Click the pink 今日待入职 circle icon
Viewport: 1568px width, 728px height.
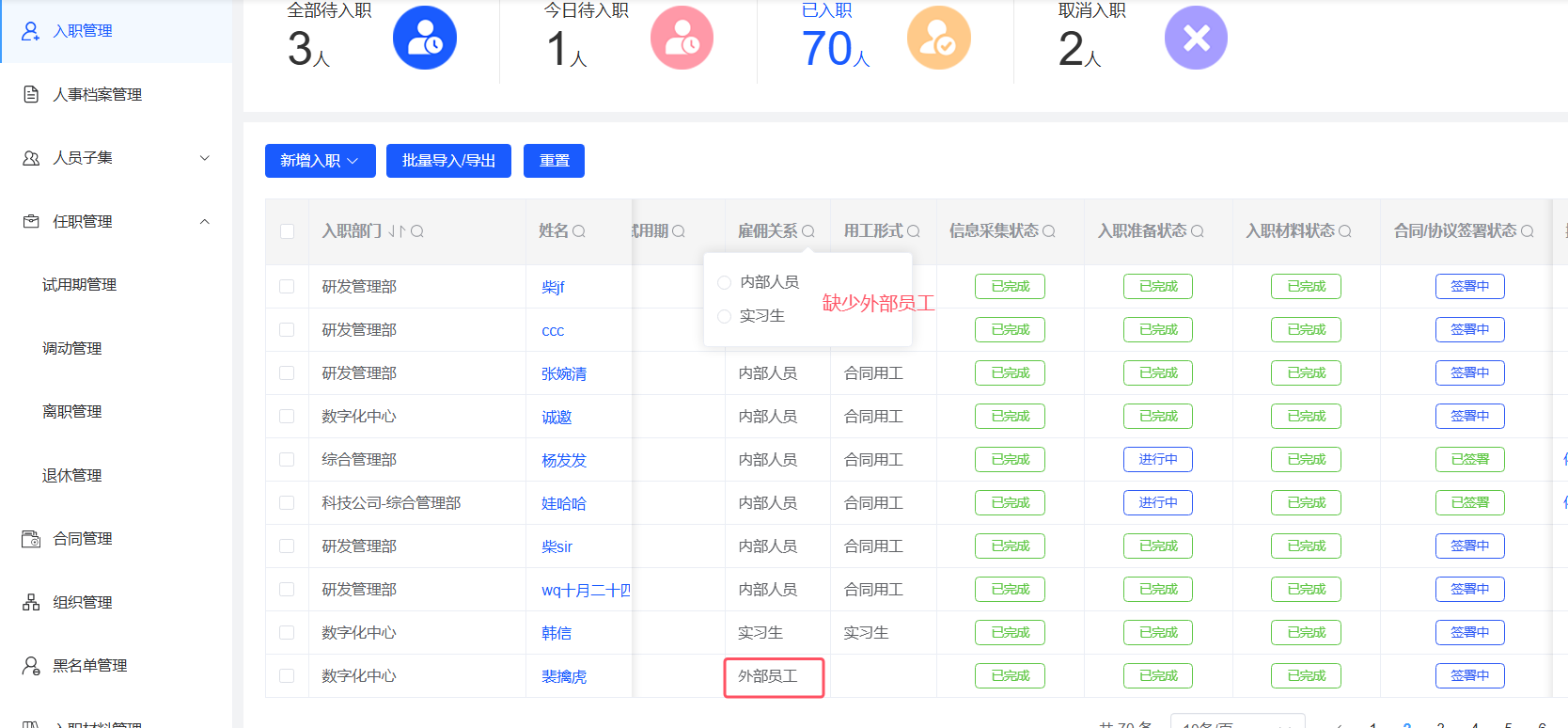point(682,38)
